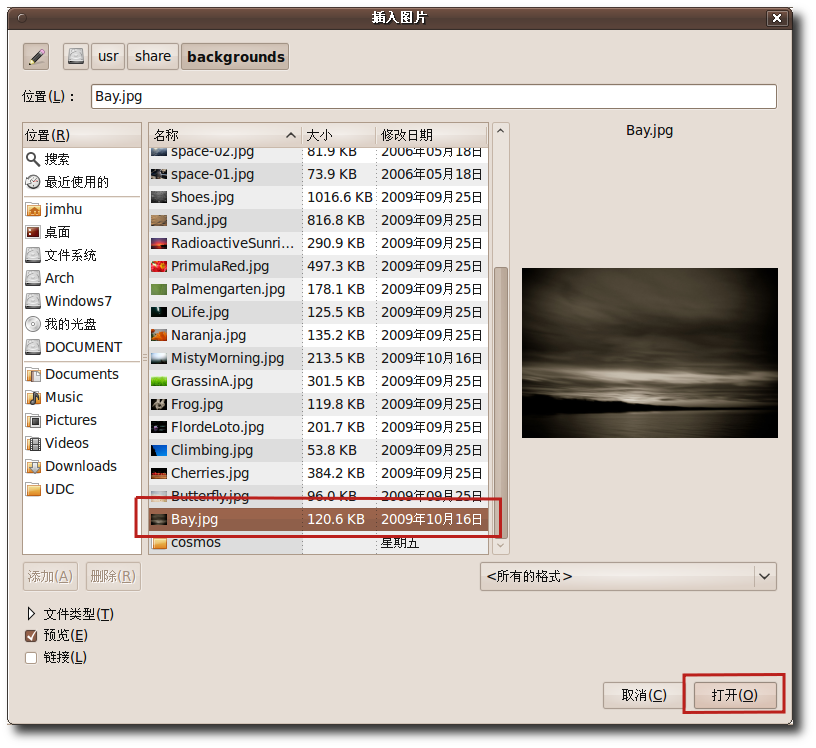Click the Bay.jpg preview image

tap(649, 352)
